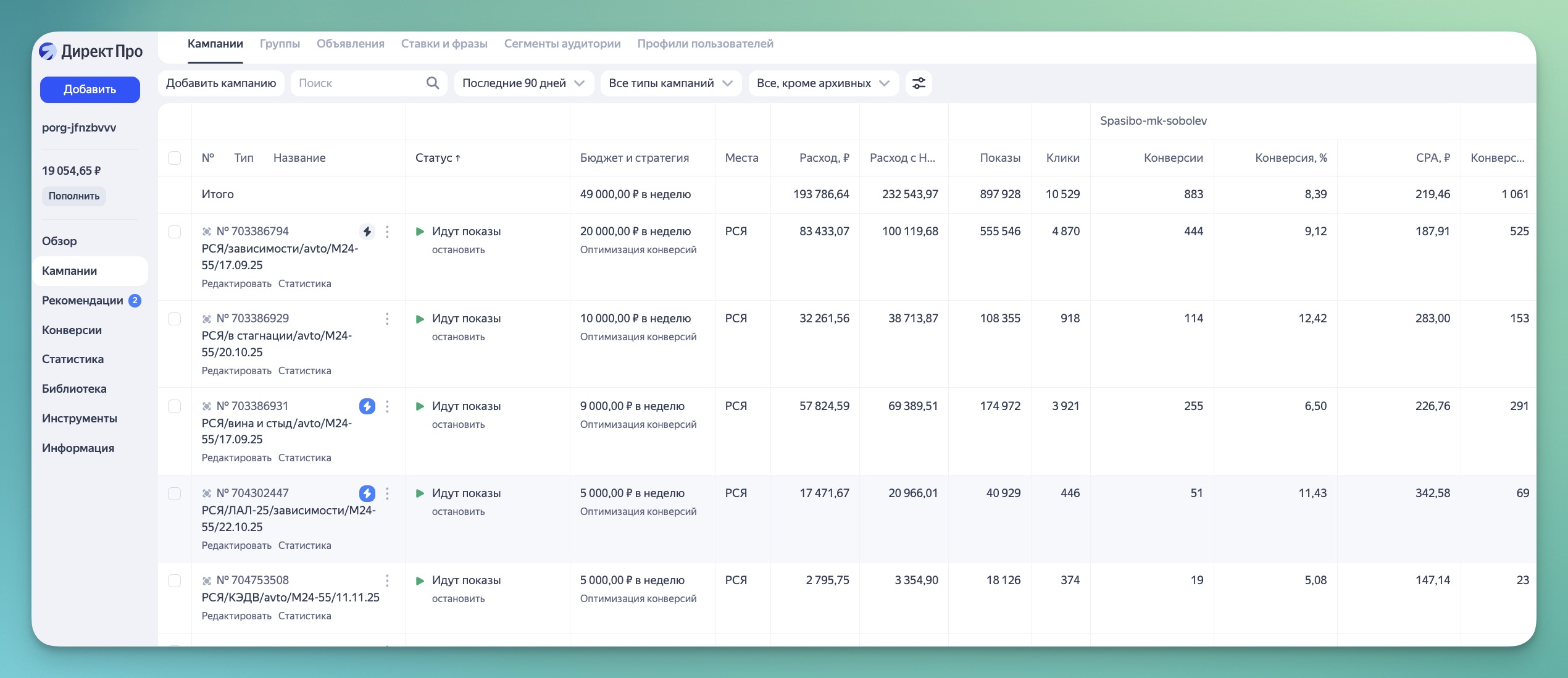Switch to the Объявления tab
The height and width of the screenshot is (678, 1568).
tap(350, 44)
